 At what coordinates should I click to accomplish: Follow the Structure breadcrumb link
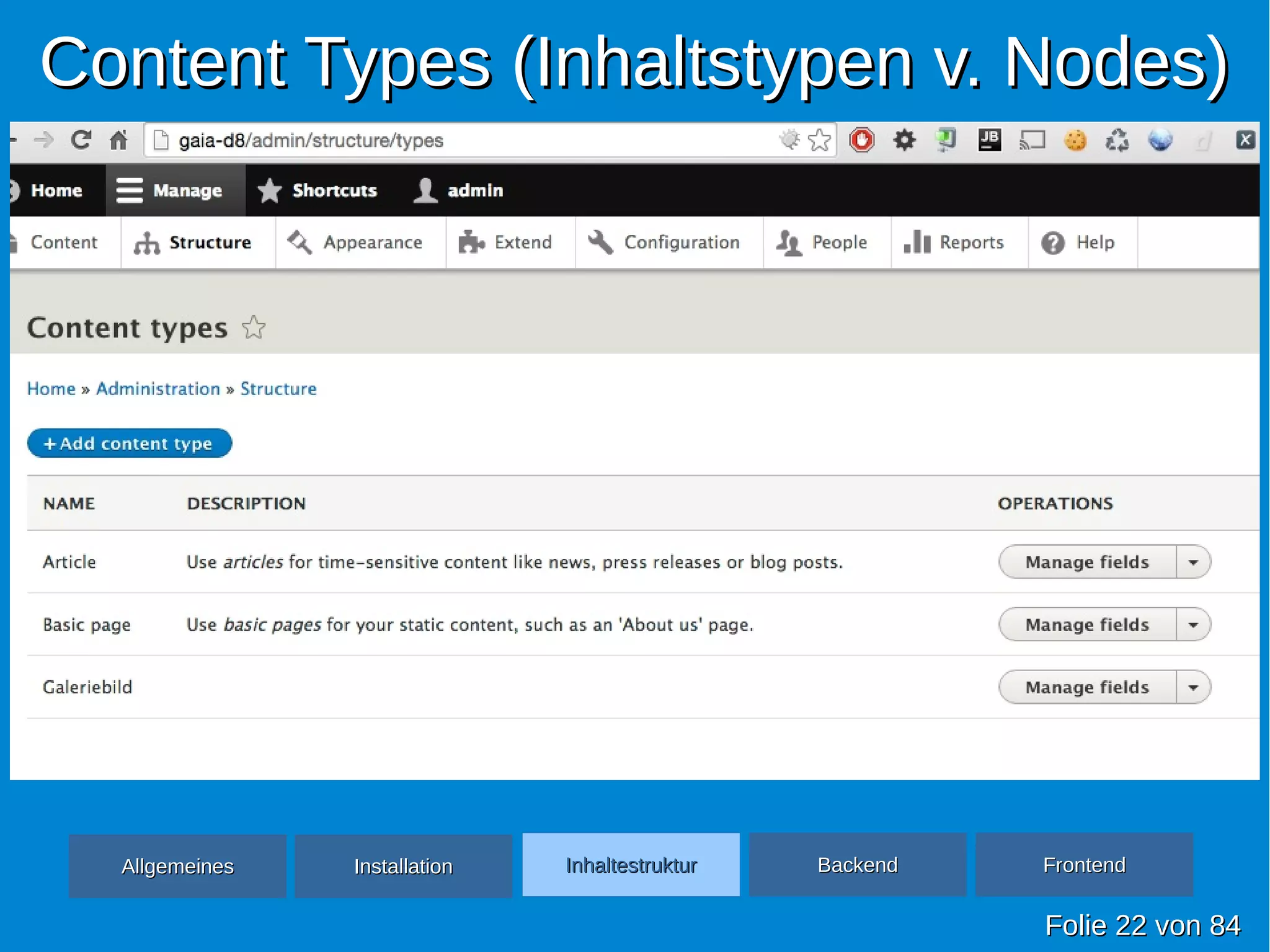(x=278, y=389)
